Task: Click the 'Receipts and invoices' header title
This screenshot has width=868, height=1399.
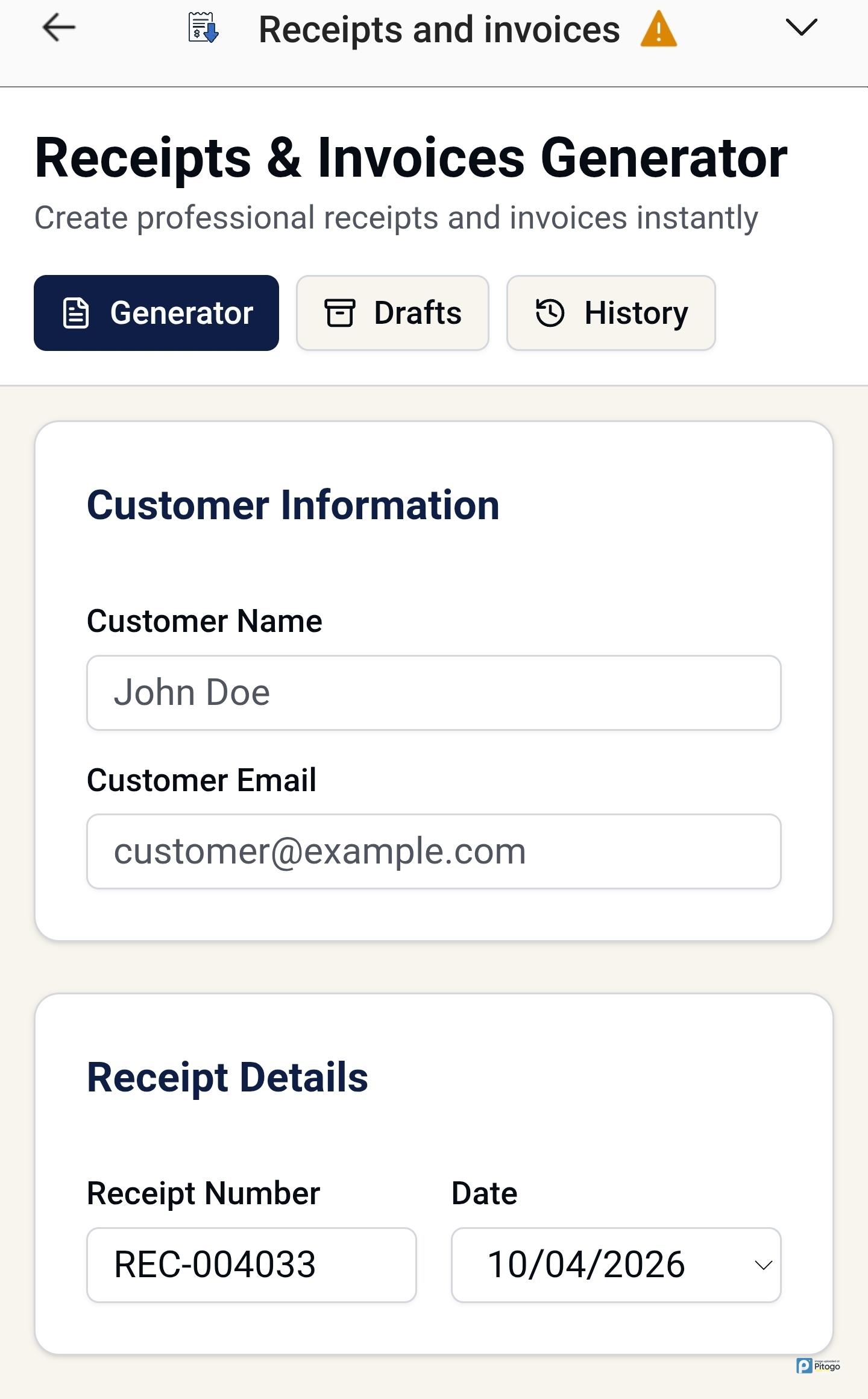Action: click(439, 30)
